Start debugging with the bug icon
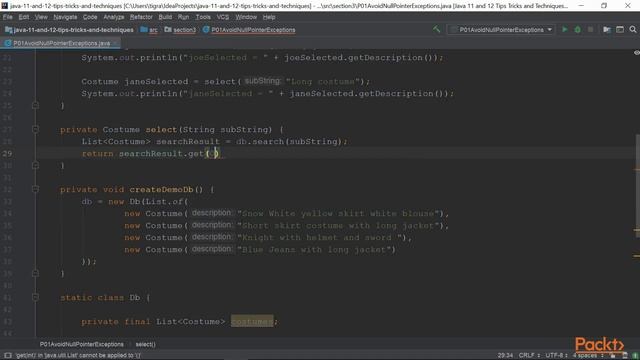The image size is (640, 360). pyautogui.click(x=578, y=29)
